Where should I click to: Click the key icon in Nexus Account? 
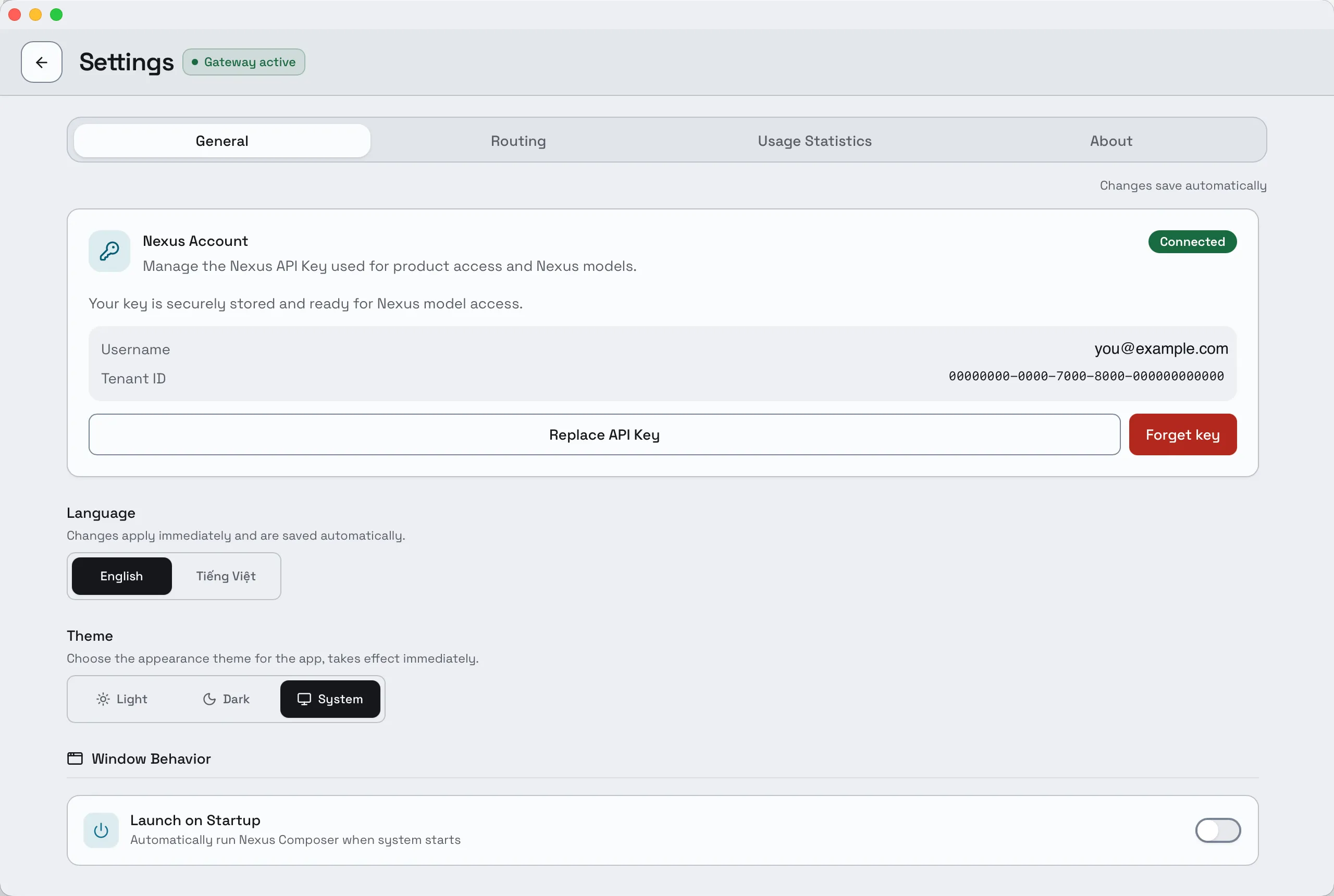click(109, 251)
